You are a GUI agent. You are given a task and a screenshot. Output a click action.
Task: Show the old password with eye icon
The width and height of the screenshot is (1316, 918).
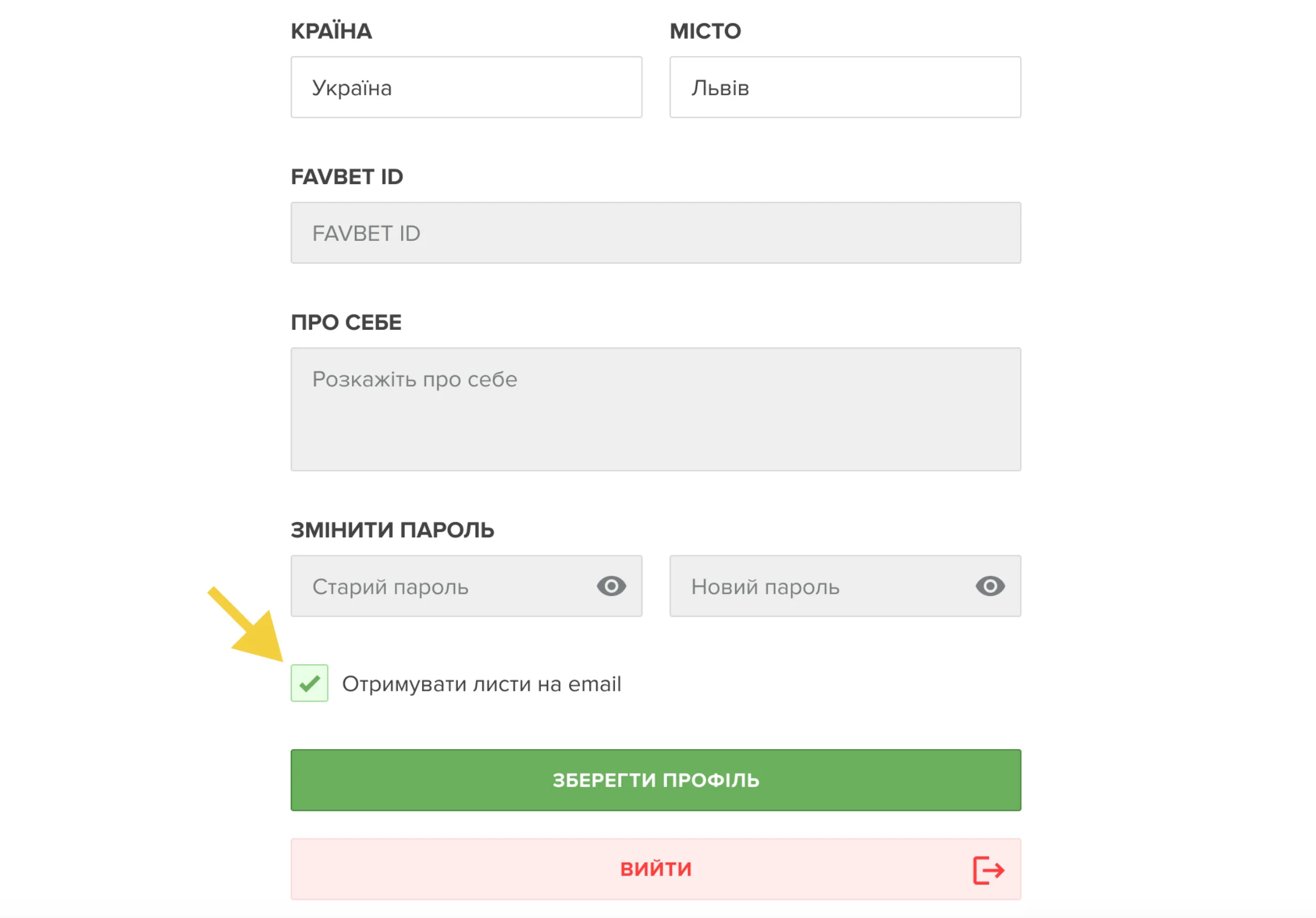pos(611,586)
